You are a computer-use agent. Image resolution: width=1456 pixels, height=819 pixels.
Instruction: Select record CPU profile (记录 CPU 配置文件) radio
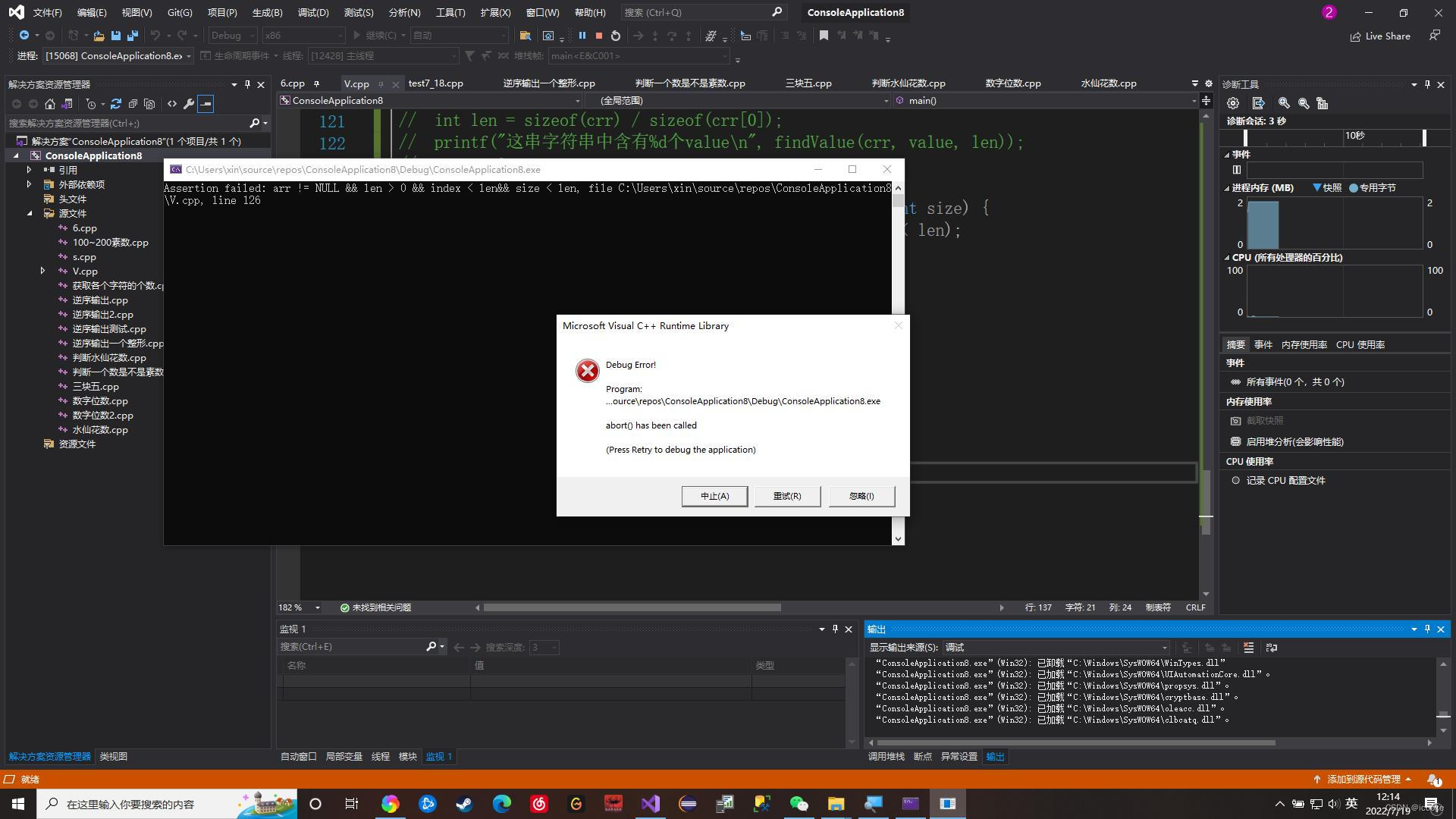pyautogui.click(x=1235, y=480)
